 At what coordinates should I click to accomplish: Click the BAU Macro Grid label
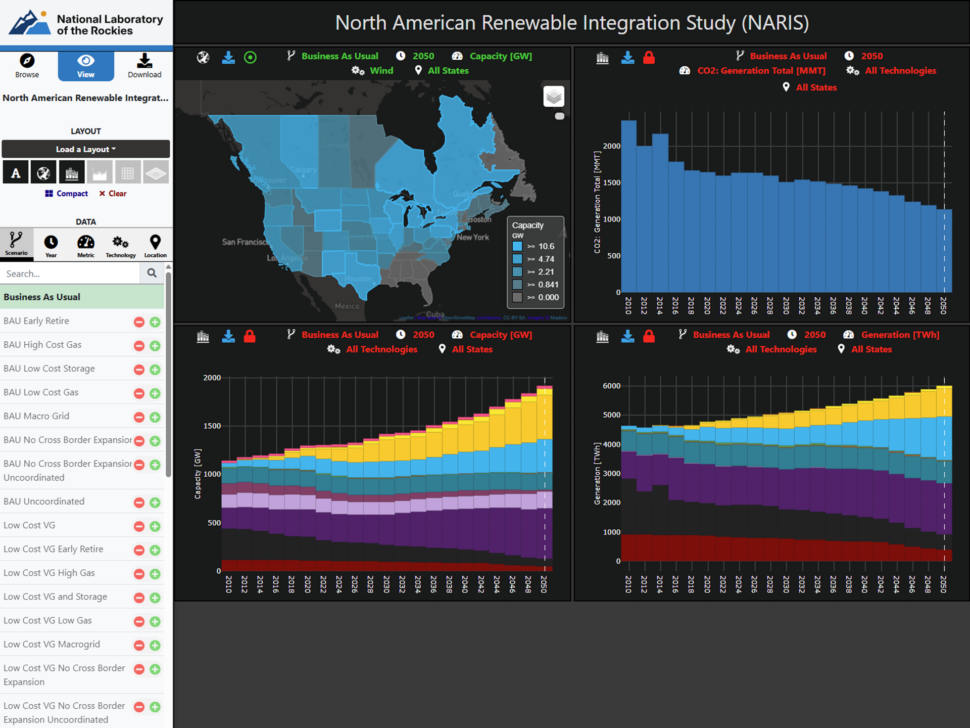36,416
